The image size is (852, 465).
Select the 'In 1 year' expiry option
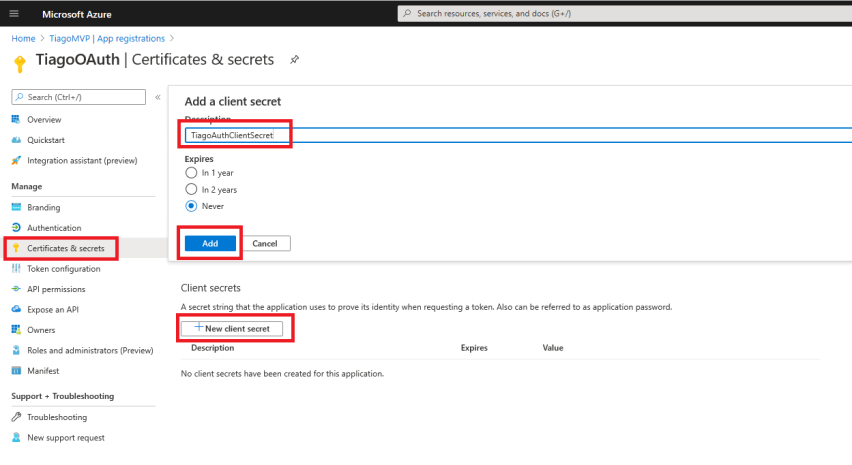(191, 172)
